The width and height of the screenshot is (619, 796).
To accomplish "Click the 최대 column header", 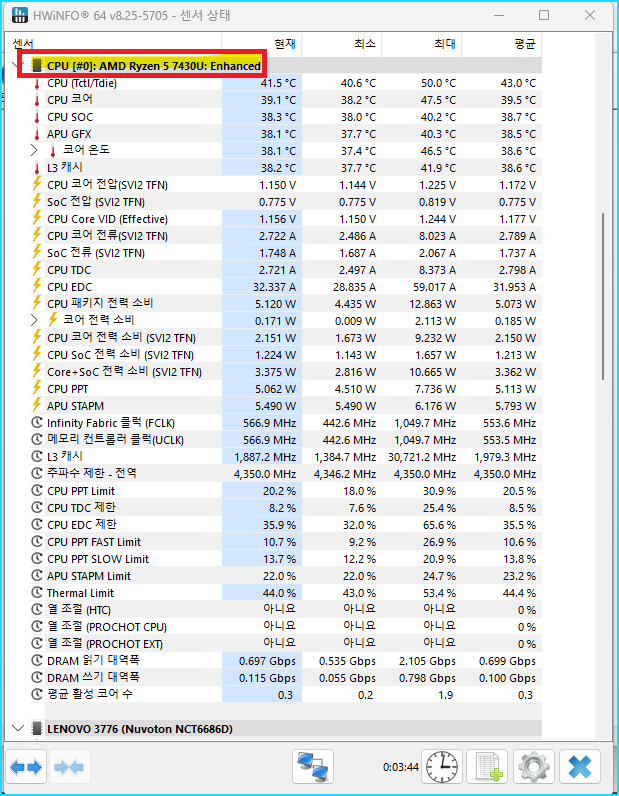I will (421, 44).
